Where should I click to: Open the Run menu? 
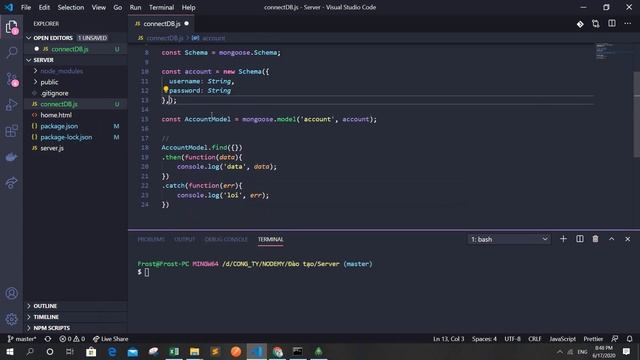click(x=135, y=7)
